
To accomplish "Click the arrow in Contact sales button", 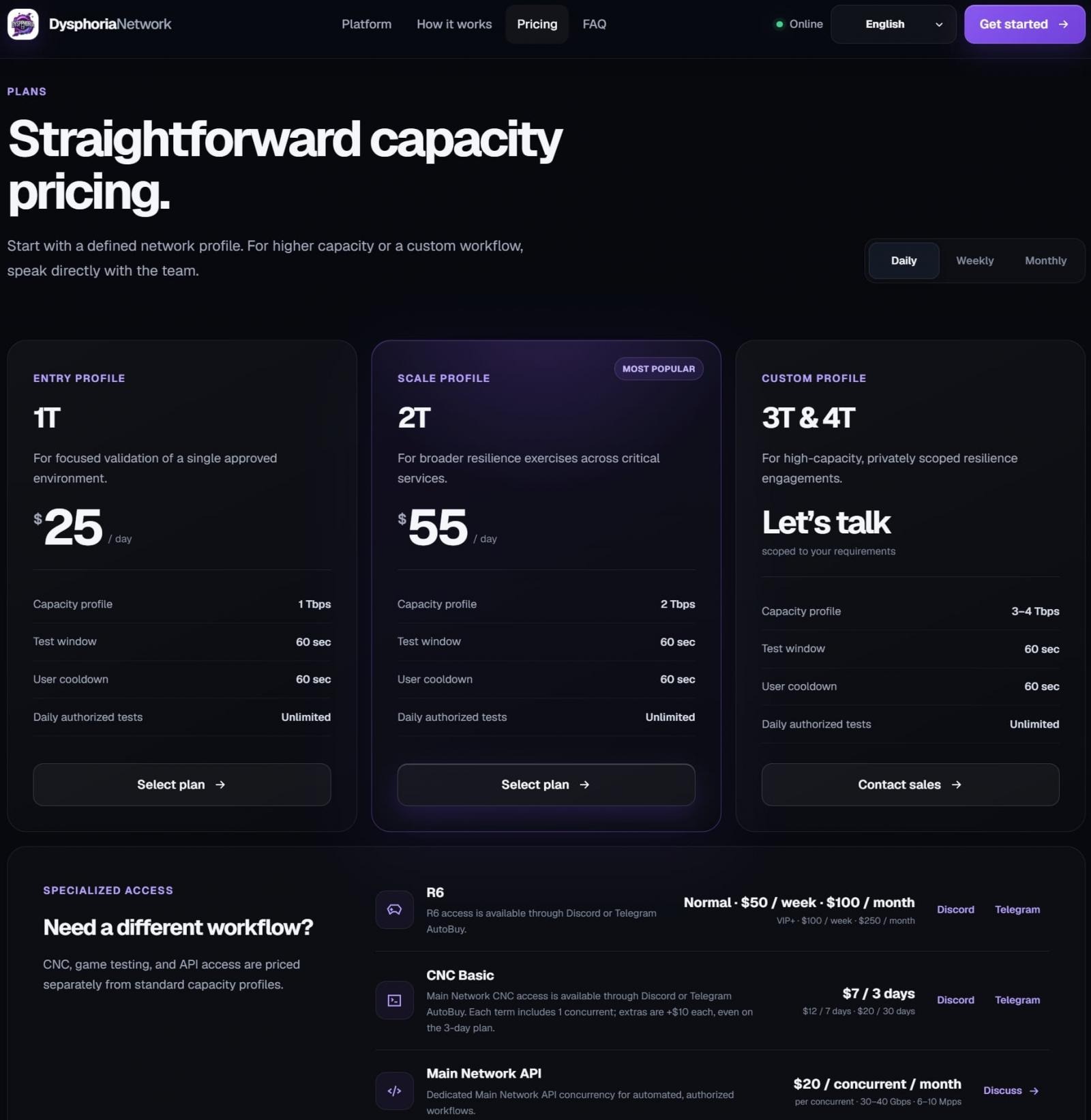I will 956,784.
